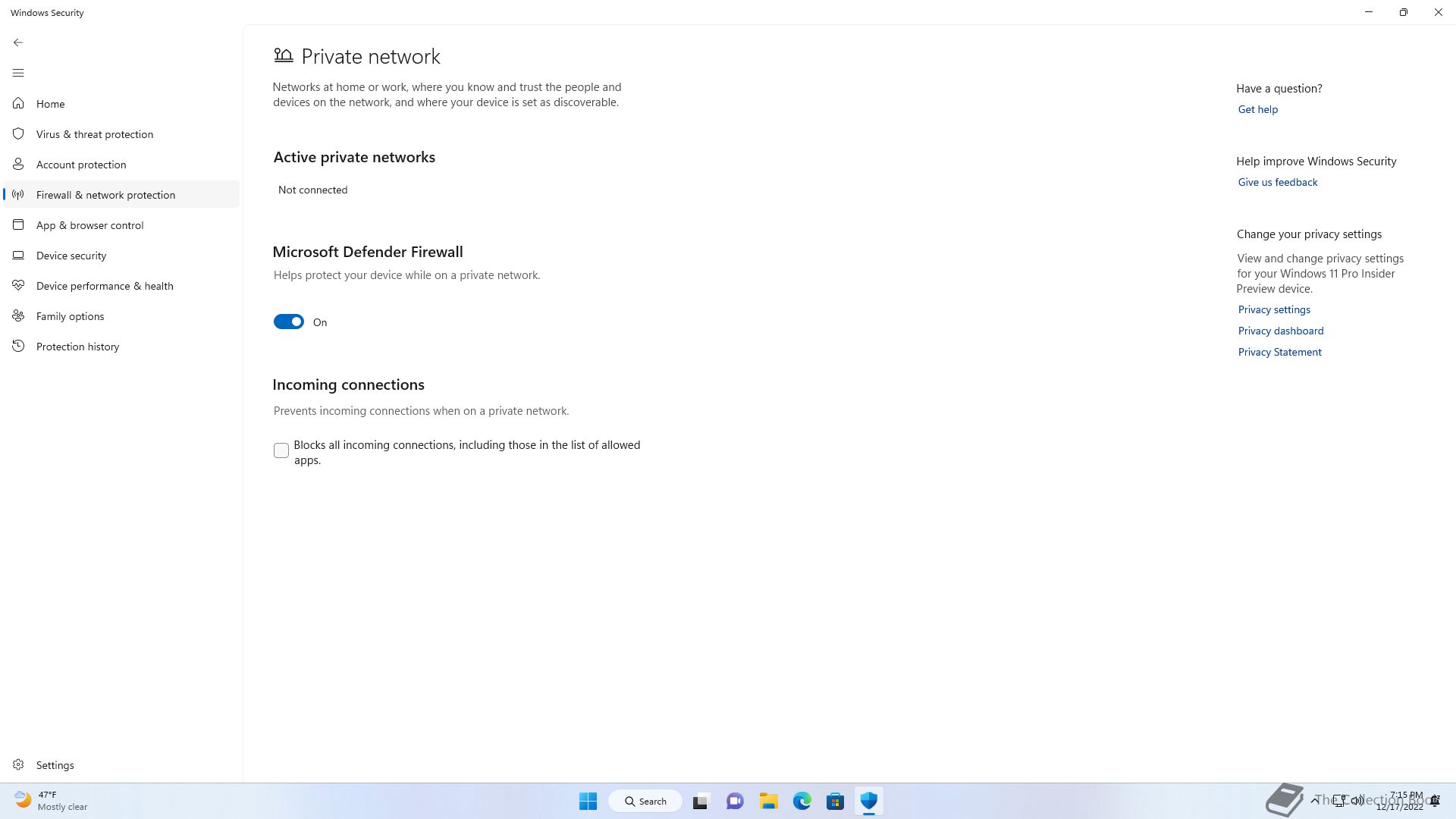This screenshot has width=1456, height=819.
Task: Click the Family options people icon
Action: (18, 315)
